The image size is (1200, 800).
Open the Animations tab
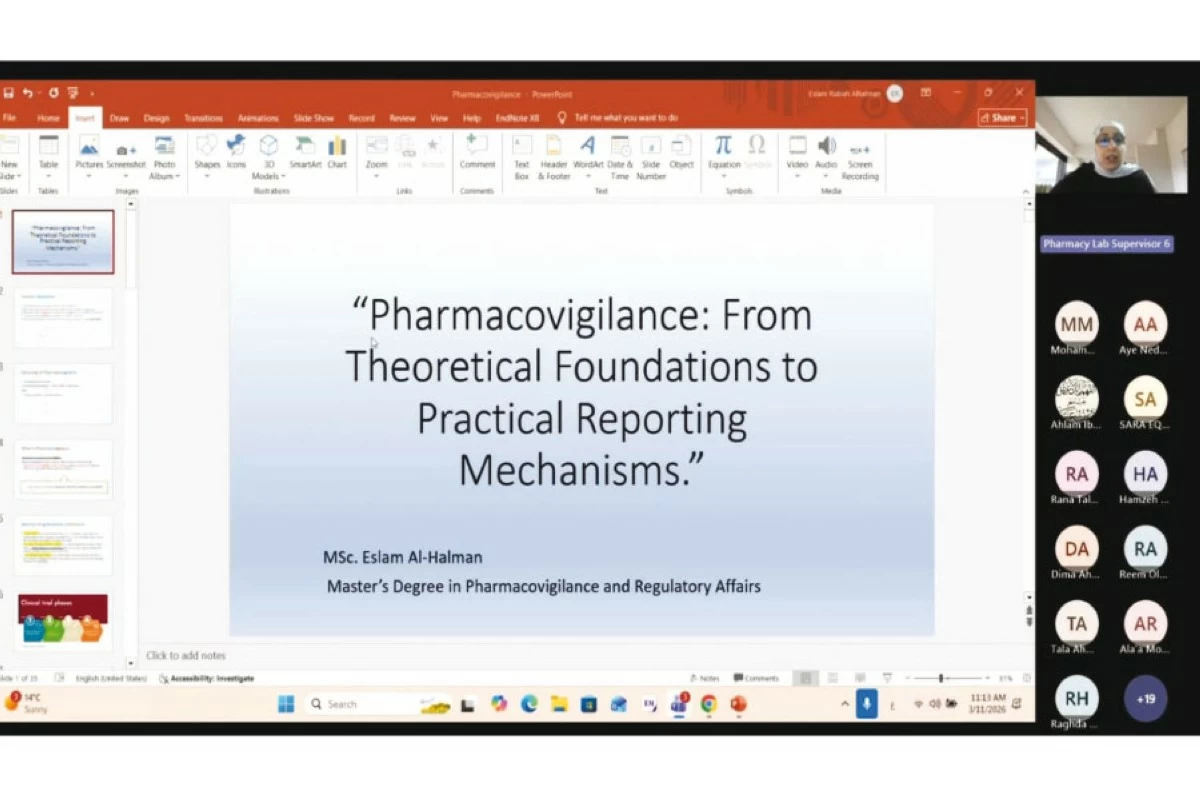pyautogui.click(x=258, y=118)
